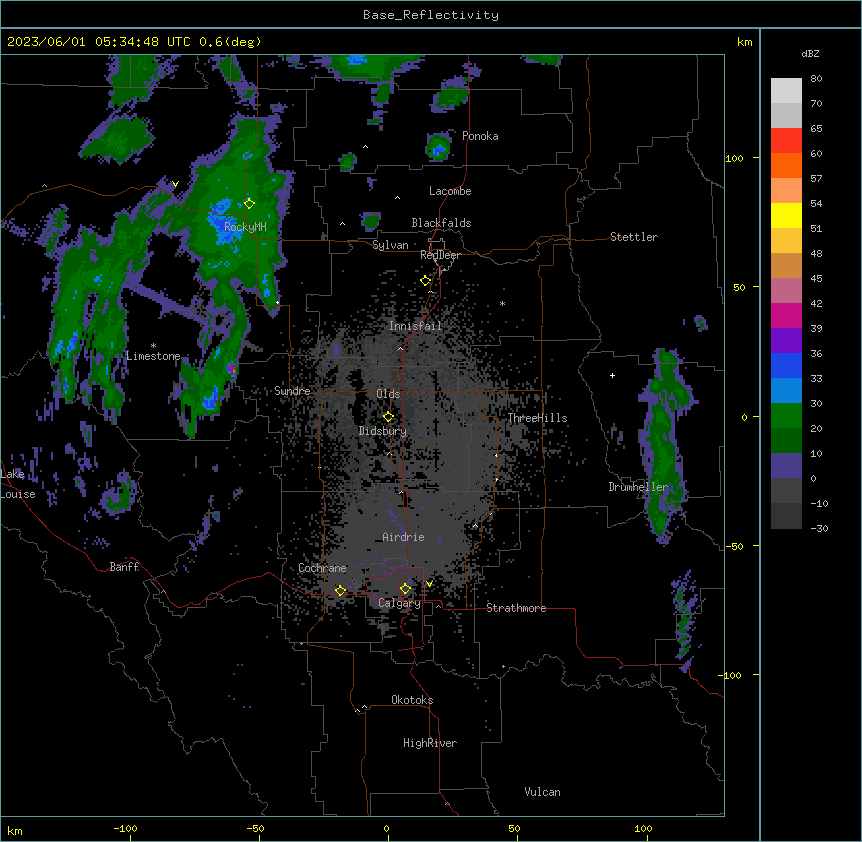Click the Ponoka town label
The width and height of the screenshot is (862, 842).
(480, 136)
